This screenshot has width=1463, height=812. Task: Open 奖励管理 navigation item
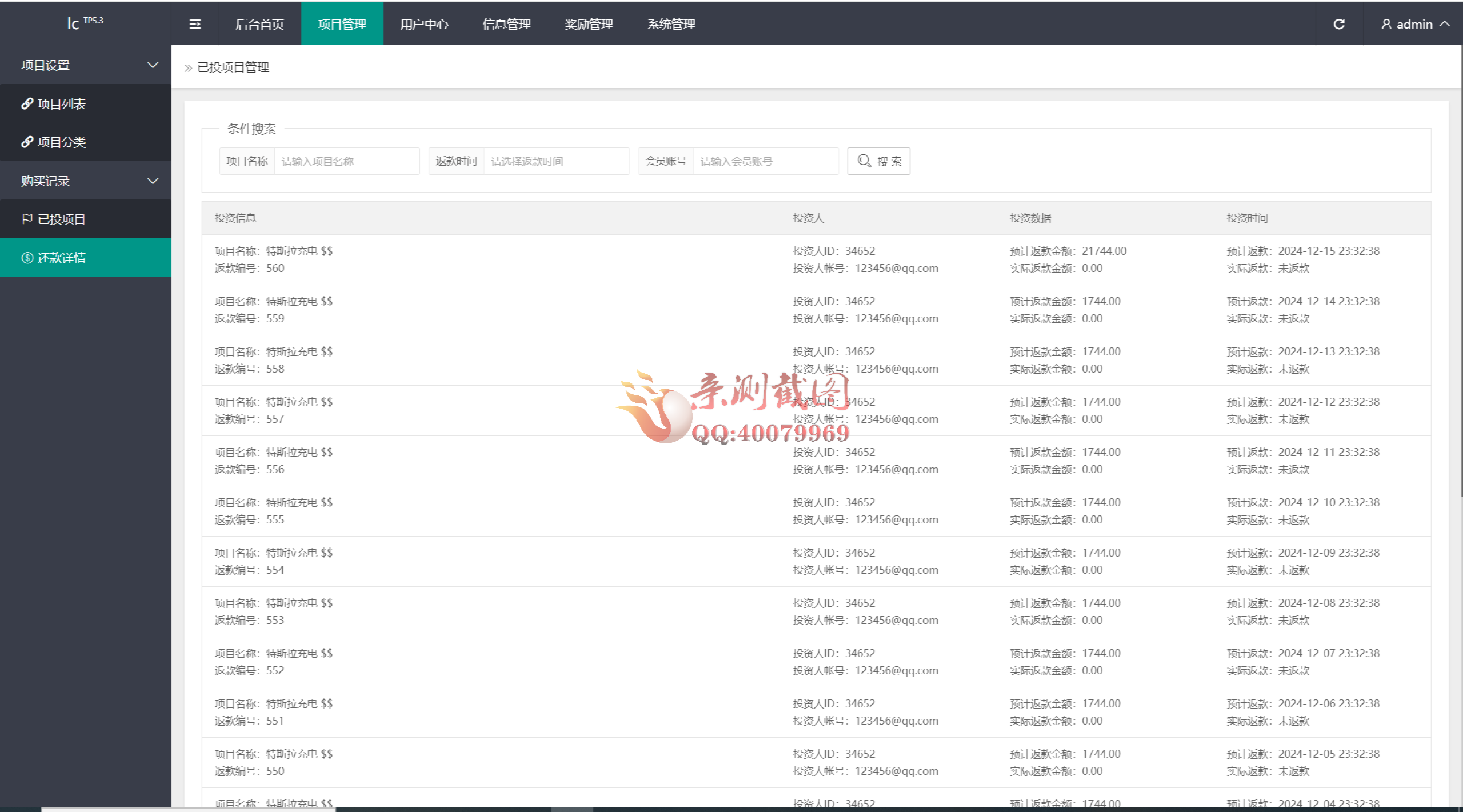[x=589, y=24]
